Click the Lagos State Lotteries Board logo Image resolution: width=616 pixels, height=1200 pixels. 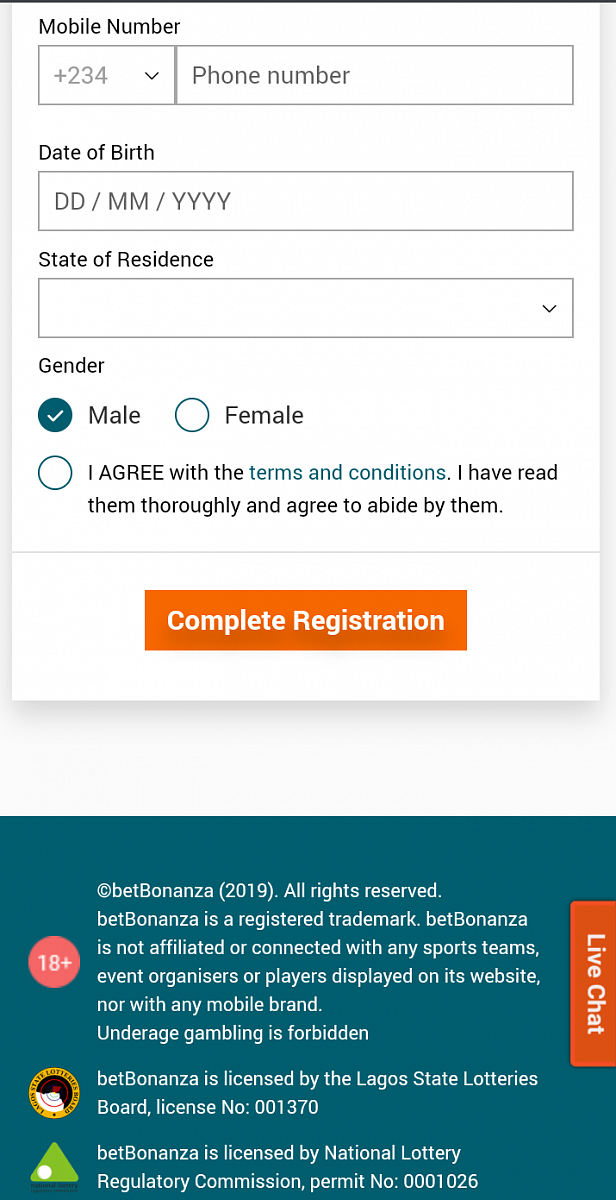pyautogui.click(x=54, y=1092)
